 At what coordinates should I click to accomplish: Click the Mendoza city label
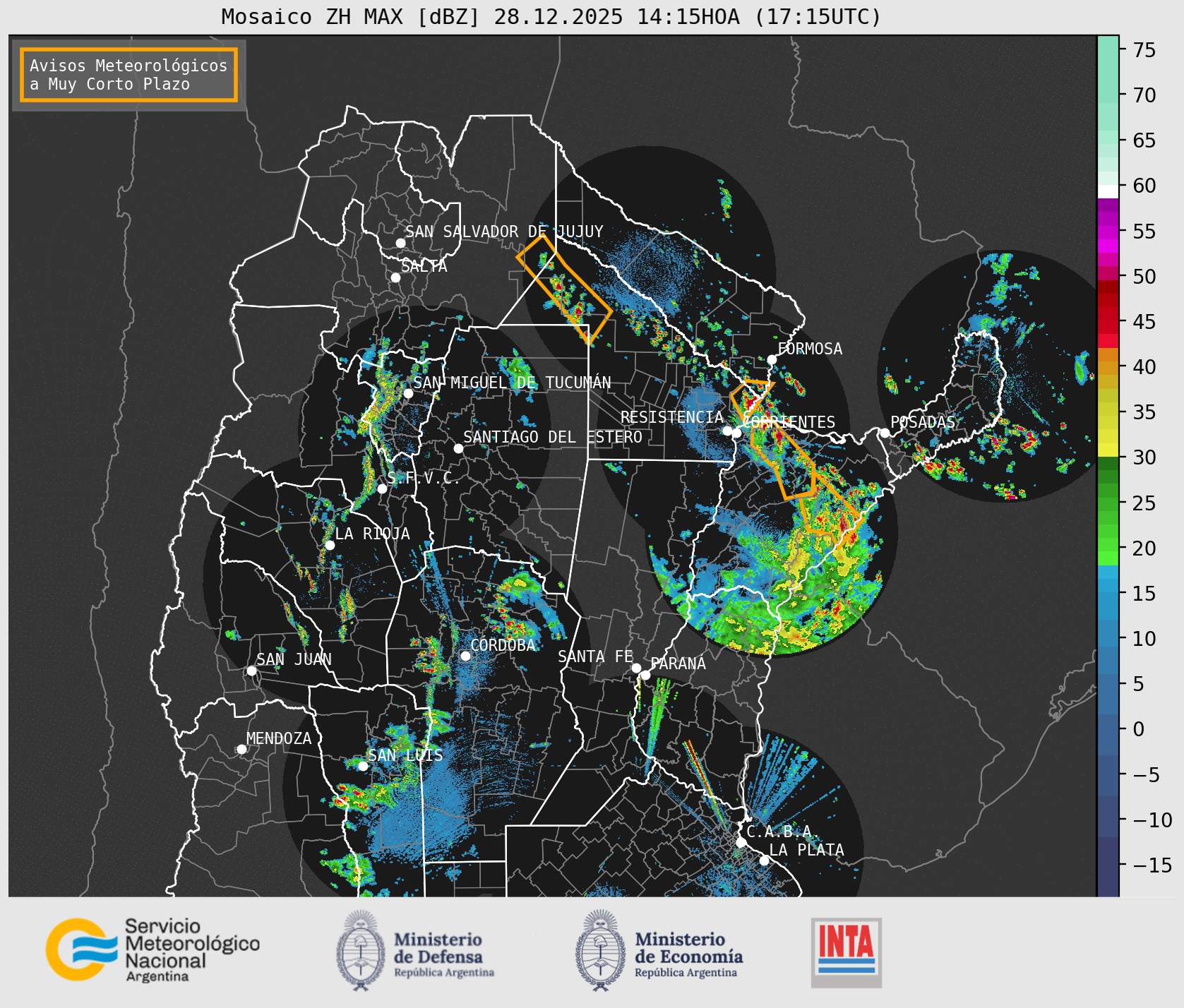(x=279, y=738)
